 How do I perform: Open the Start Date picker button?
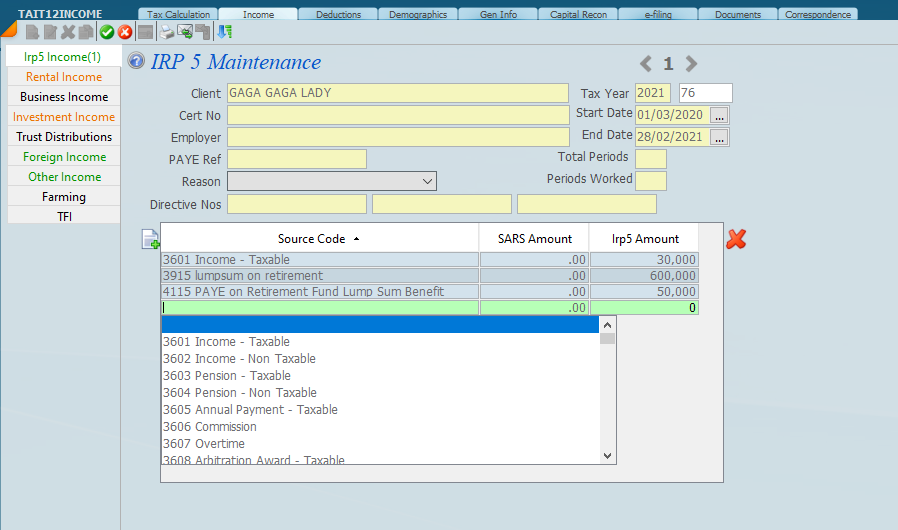[x=720, y=115]
